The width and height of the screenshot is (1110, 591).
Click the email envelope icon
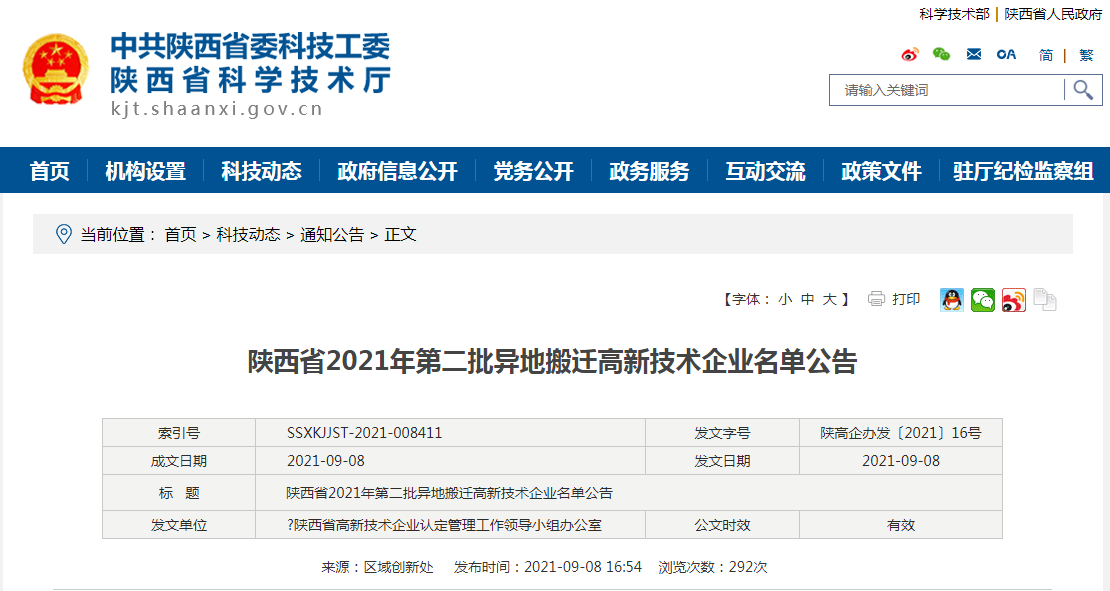coord(974,55)
